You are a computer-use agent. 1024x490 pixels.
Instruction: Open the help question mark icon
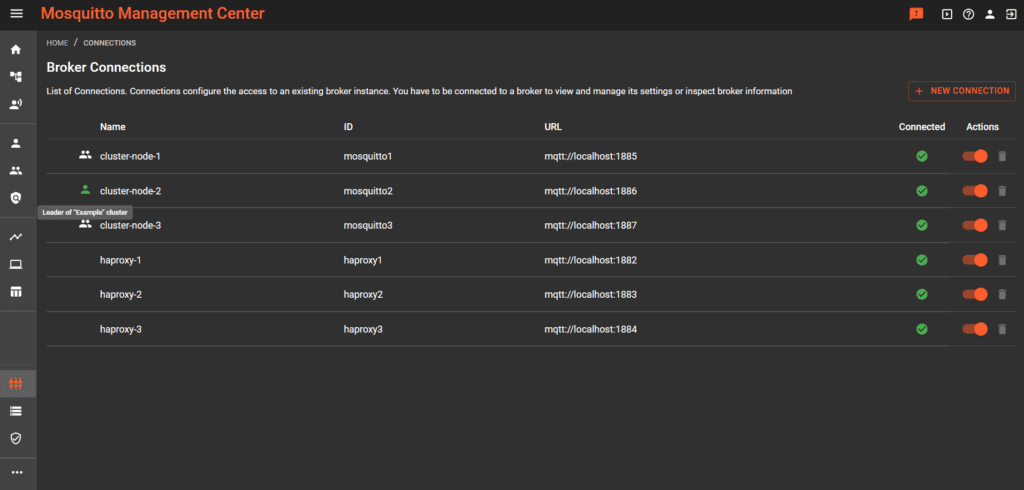[968, 14]
